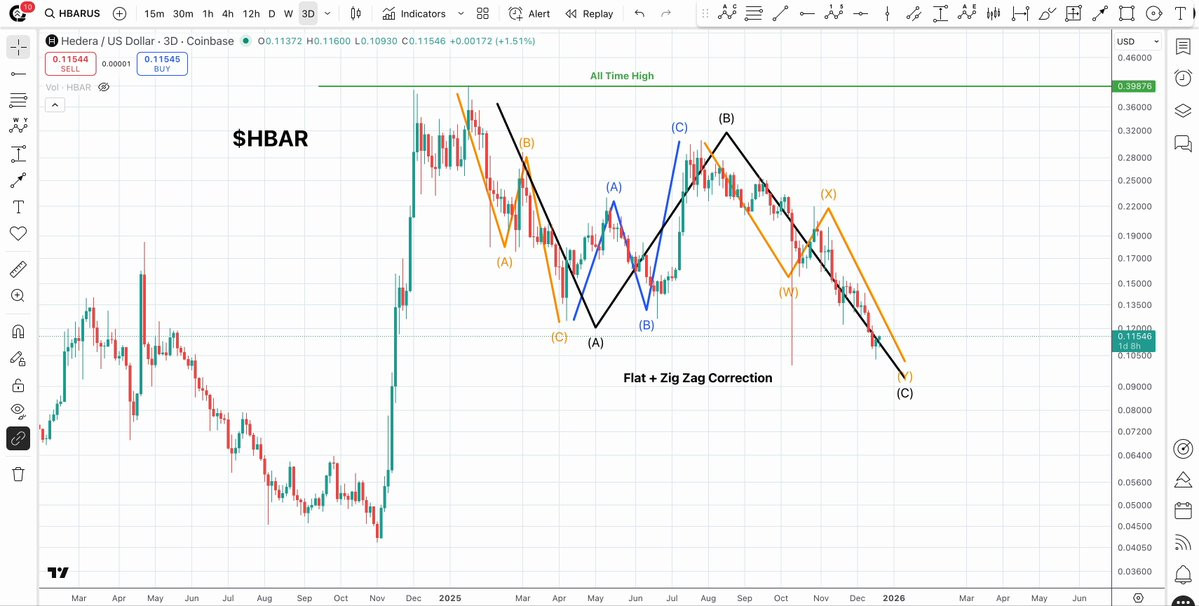
Task: Select the vertical line tool in favorites bar
Action: (x=887, y=13)
